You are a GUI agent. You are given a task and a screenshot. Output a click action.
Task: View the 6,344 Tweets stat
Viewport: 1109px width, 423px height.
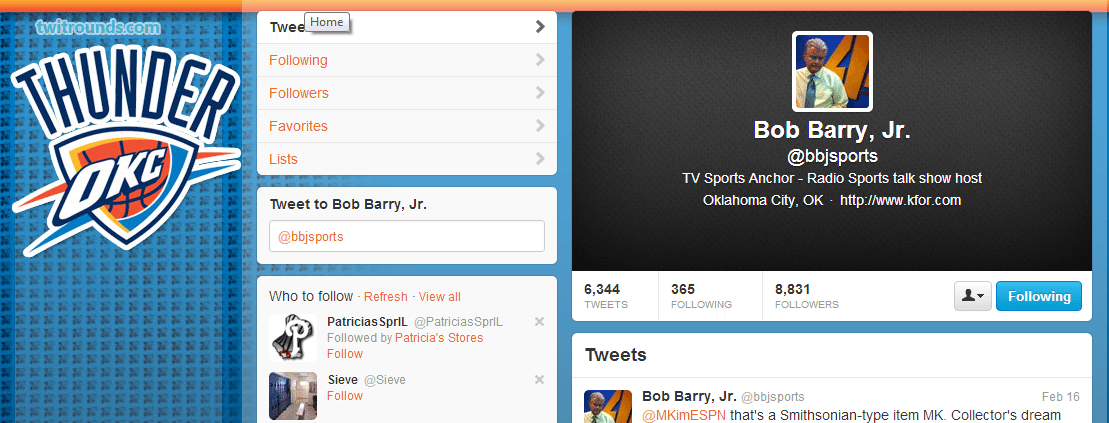coord(605,296)
